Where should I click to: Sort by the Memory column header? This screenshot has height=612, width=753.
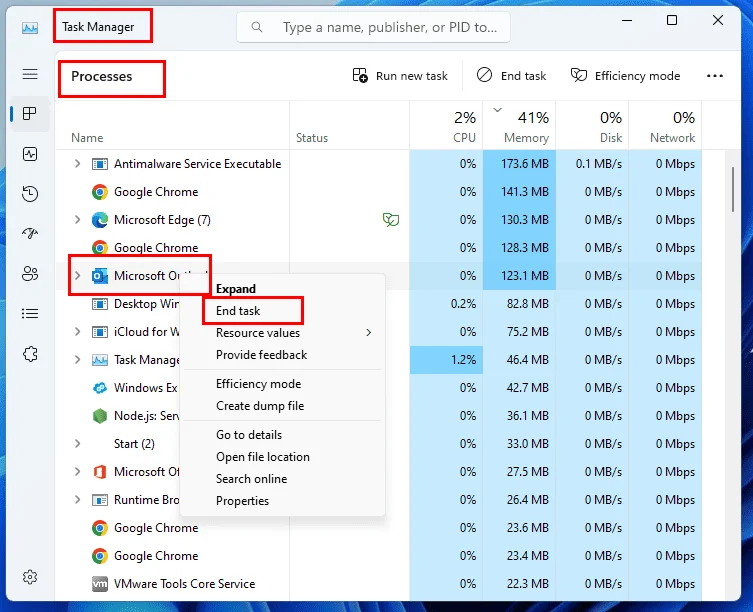click(519, 126)
